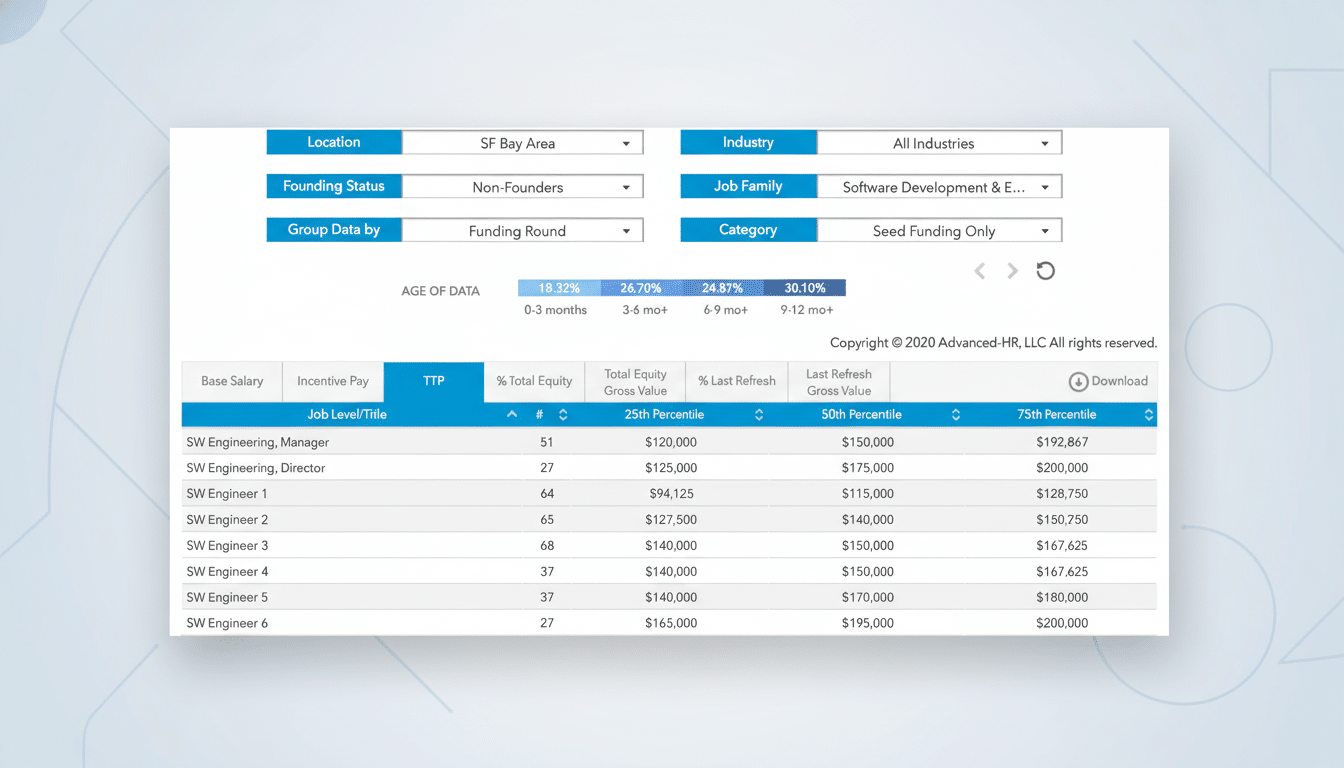The width and height of the screenshot is (1344, 768).
Task: Switch to the Base Salary tab
Action: tap(231, 381)
